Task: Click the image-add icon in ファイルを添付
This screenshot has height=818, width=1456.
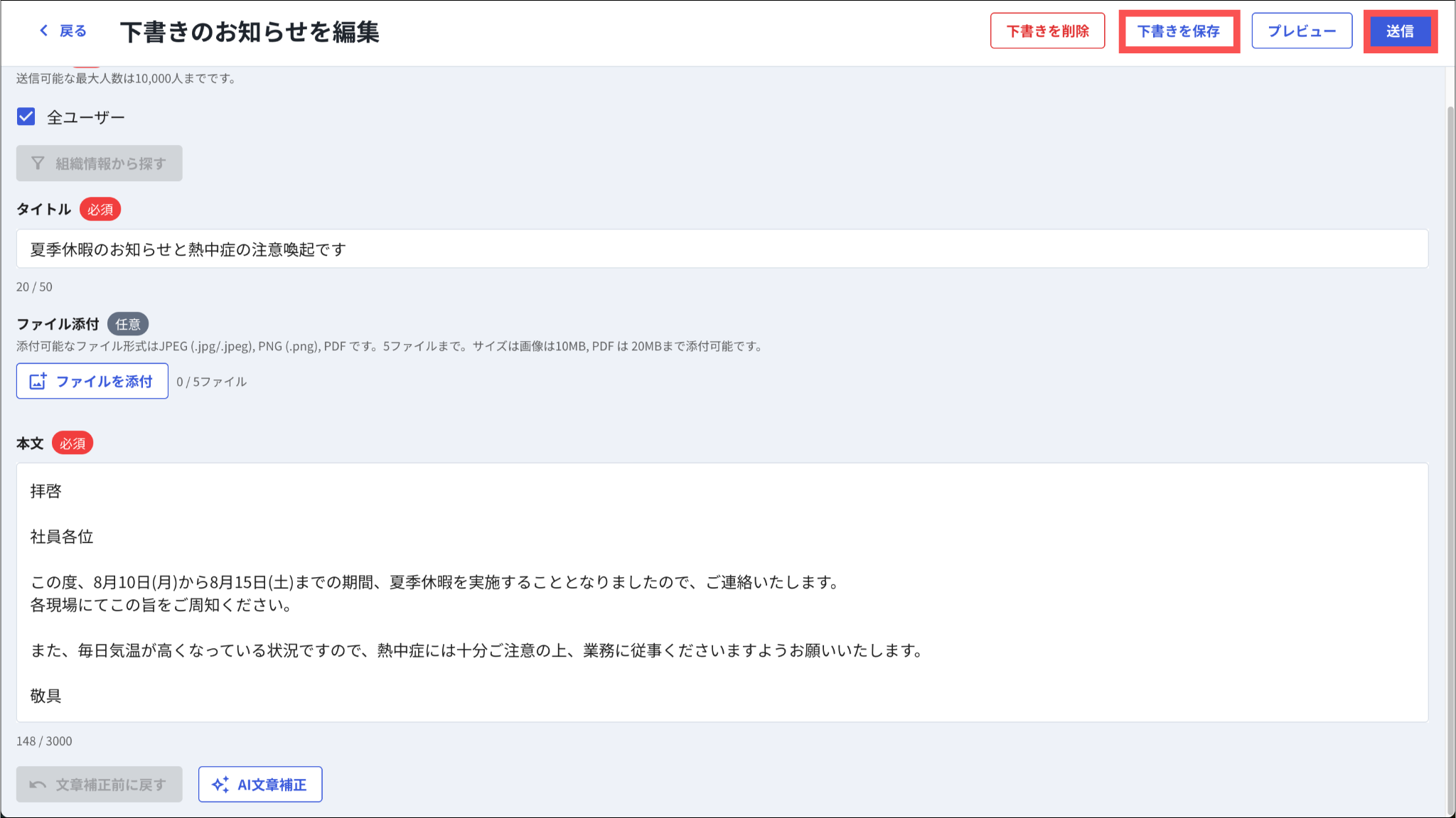Action: [x=38, y=382]
